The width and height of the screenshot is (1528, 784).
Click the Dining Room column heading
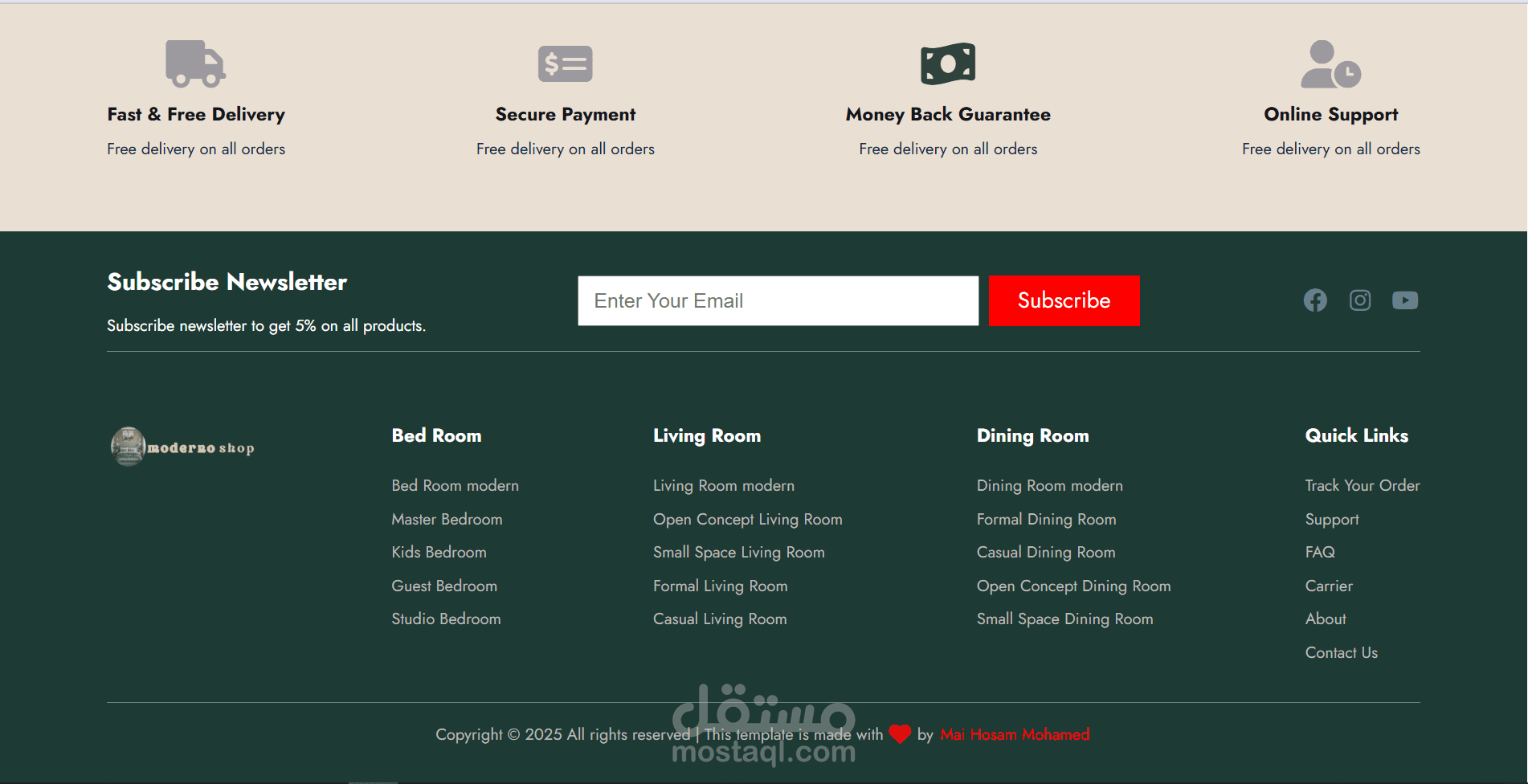[1033, 435]
